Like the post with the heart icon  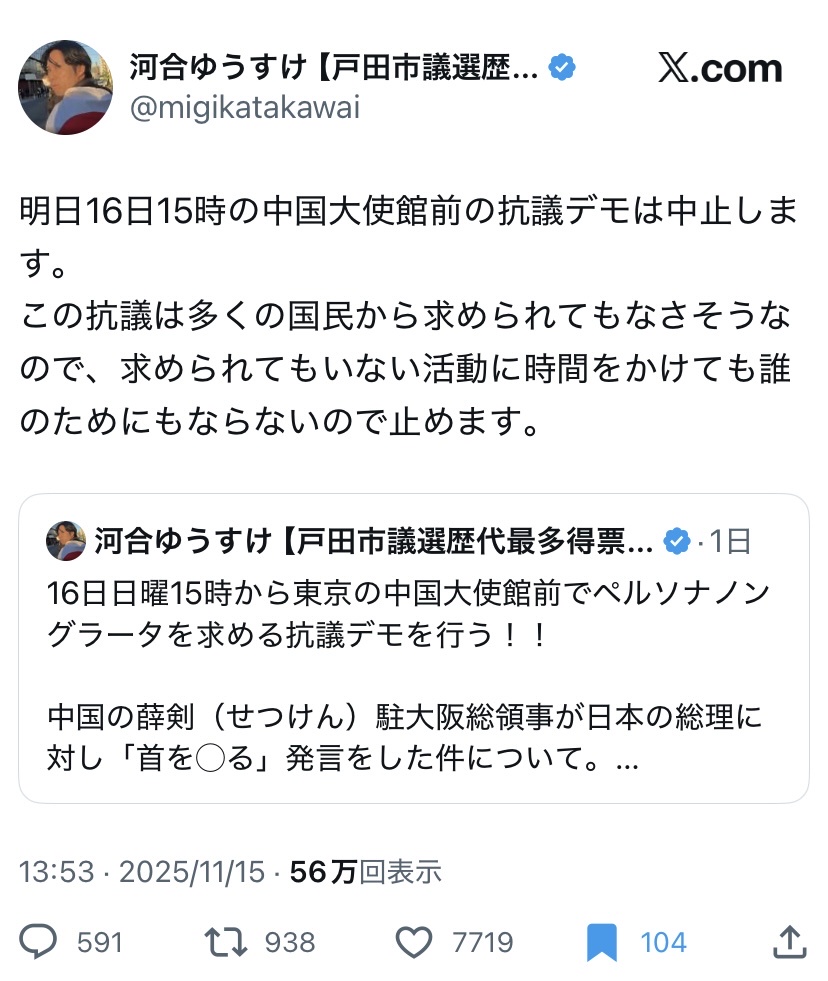tap(414, 941)
